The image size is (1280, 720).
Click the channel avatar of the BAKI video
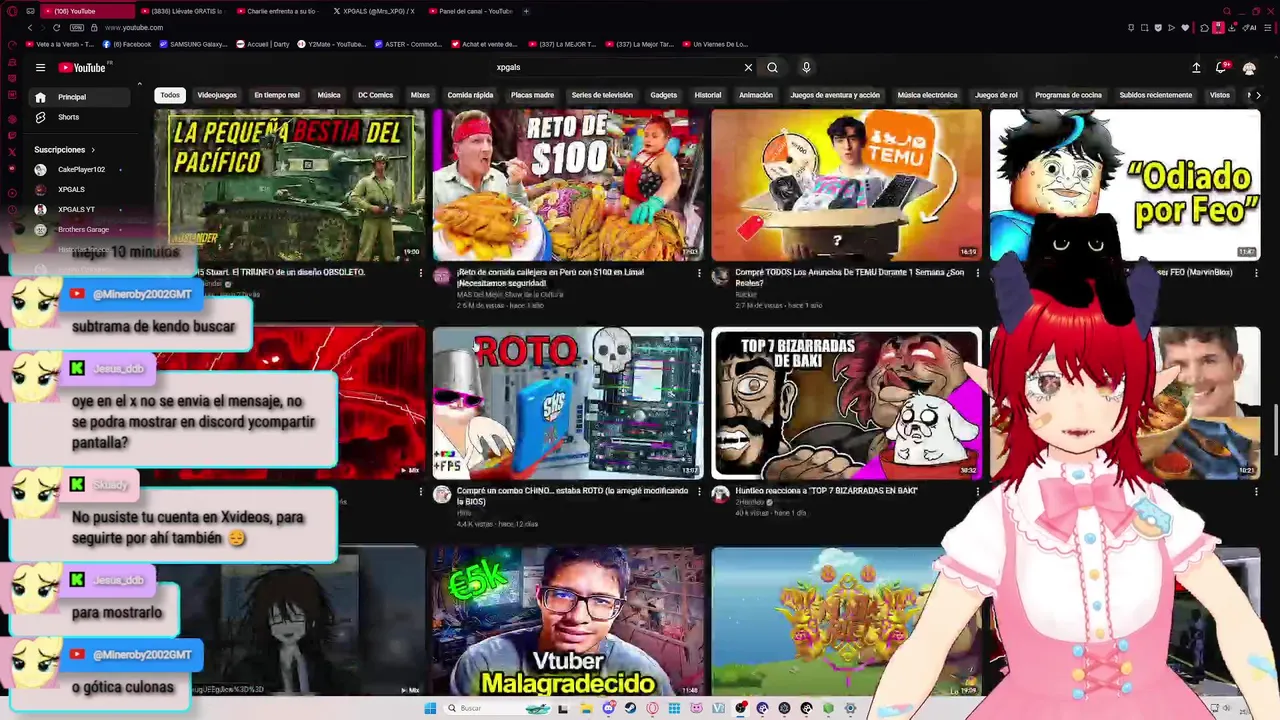click(720, 494)
